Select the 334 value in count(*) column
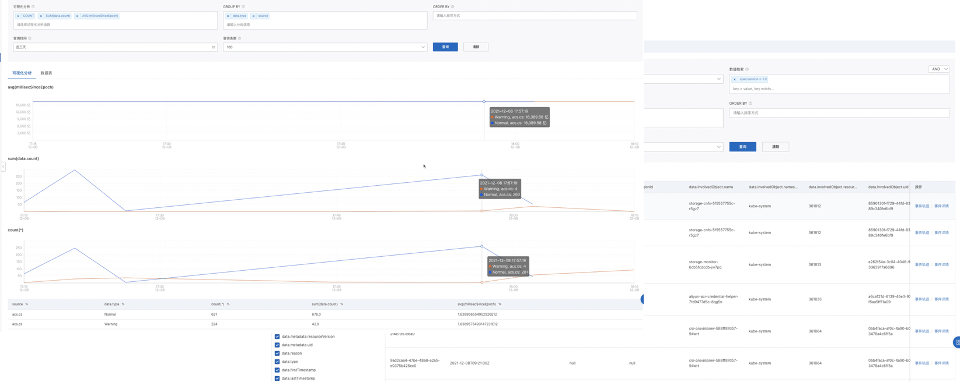 214,324
